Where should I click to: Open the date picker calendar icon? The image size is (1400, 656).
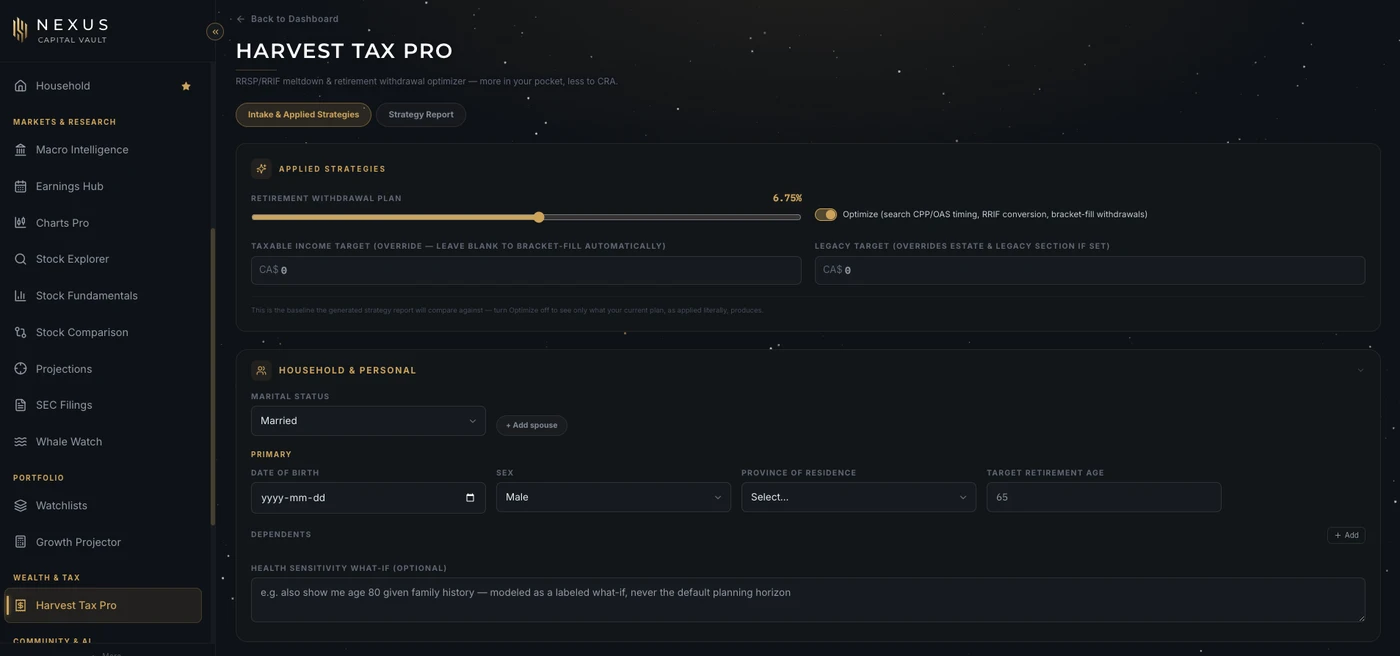click(x=470, y=498)
